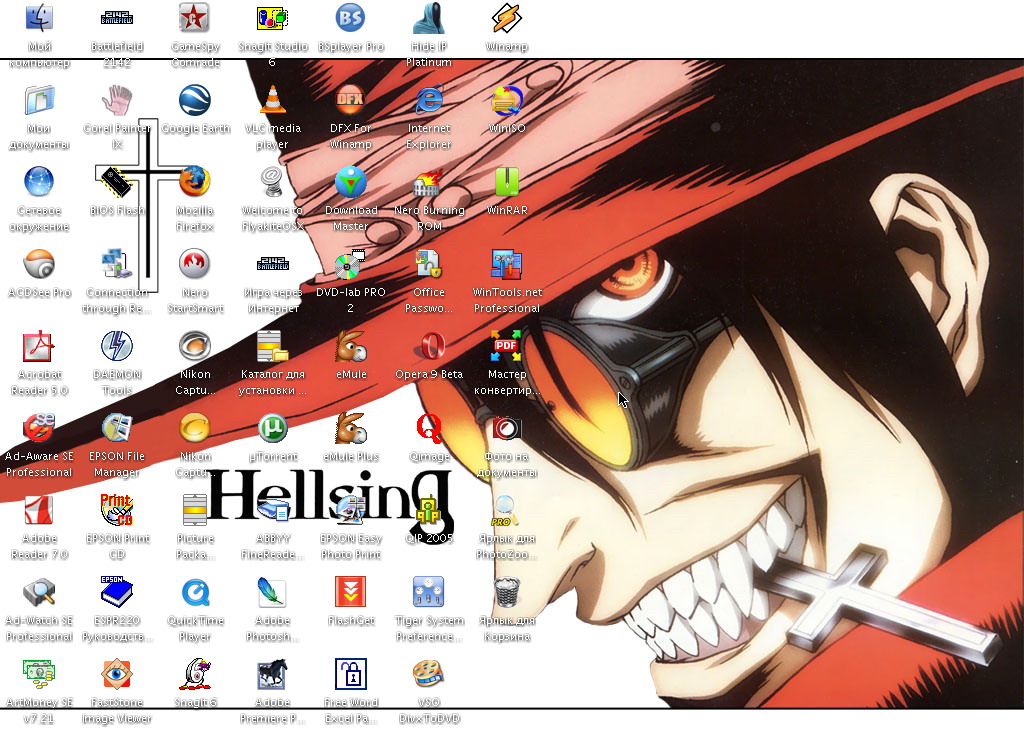Click the SnagIt 6 desktop icon
The image size is (1024, 744).
tap(195, 674)
